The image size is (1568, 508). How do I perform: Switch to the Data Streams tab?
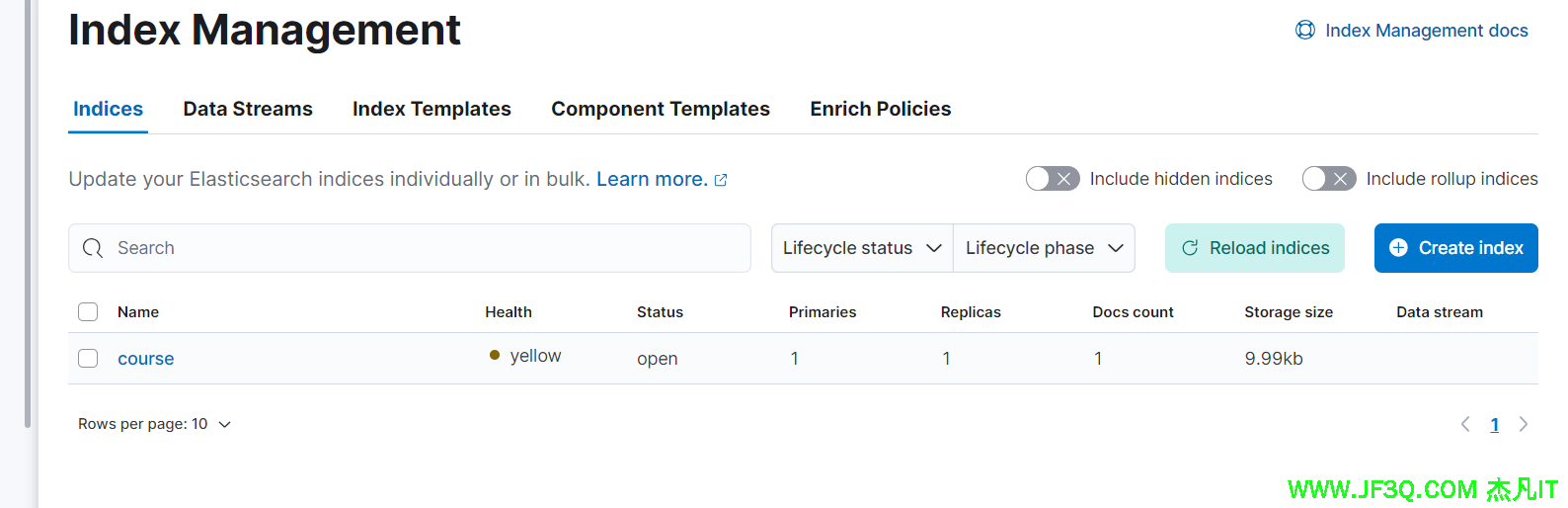[x=248, y=109]
